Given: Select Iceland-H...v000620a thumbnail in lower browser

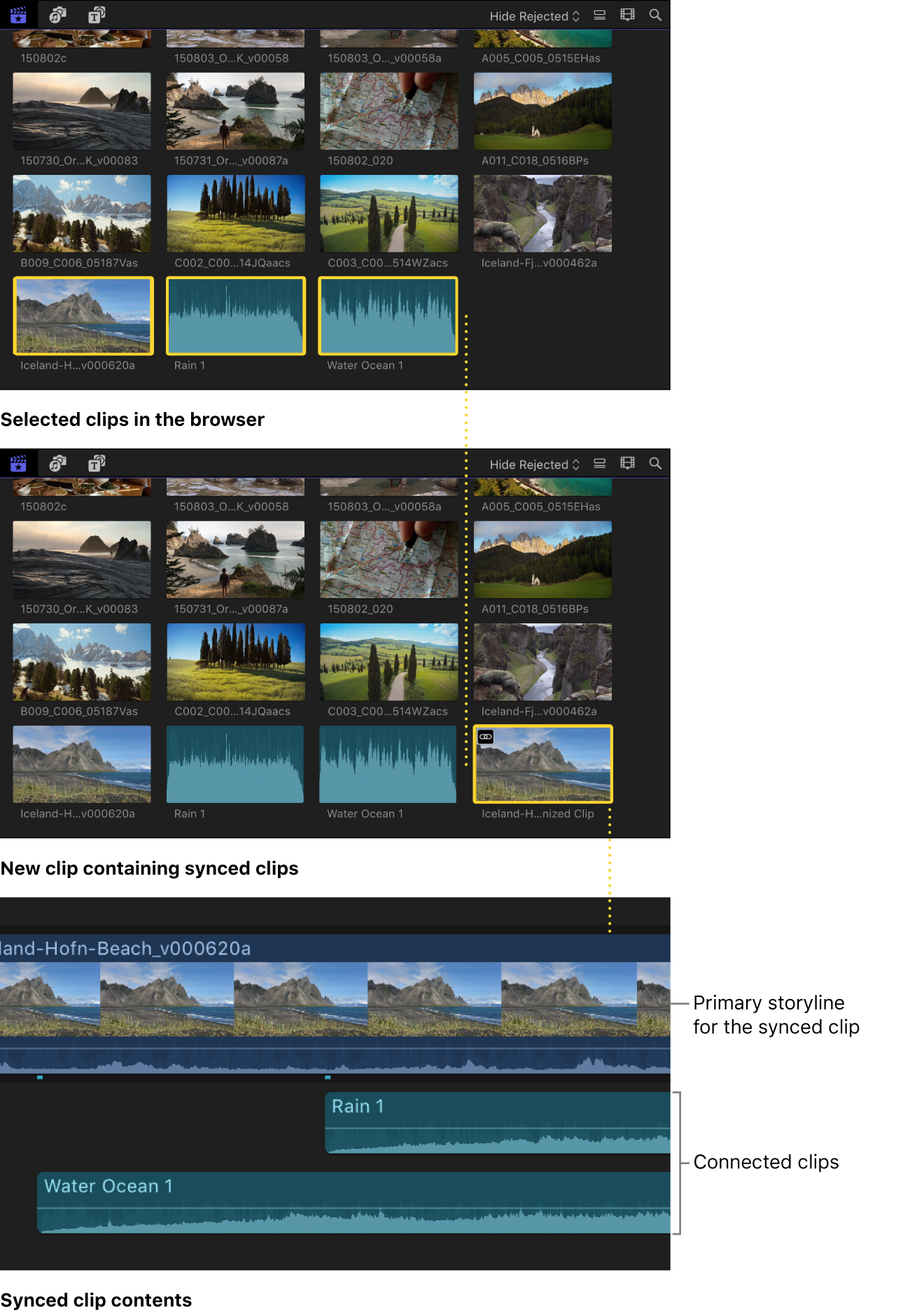Looking at the screenshot, I should [x=82, y=764].
